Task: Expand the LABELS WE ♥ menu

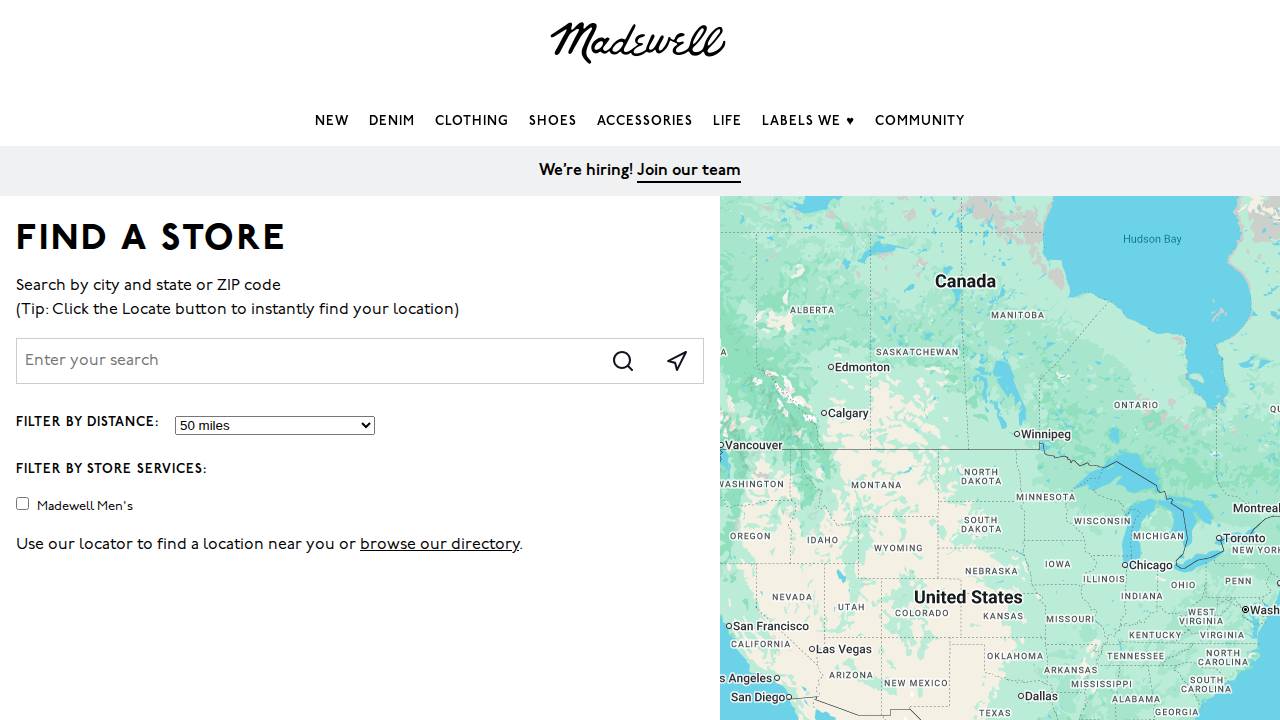Action: (807, 120)
